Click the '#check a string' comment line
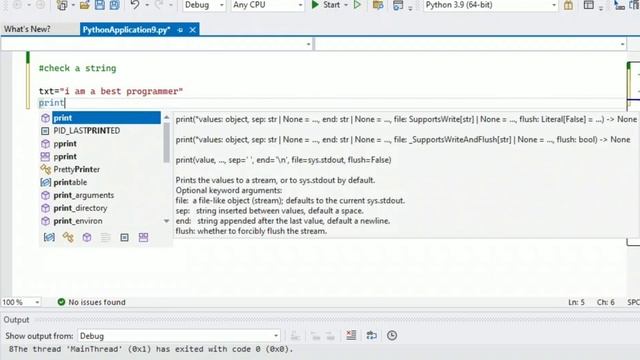The image size is (640, 360). coord(78,68)
